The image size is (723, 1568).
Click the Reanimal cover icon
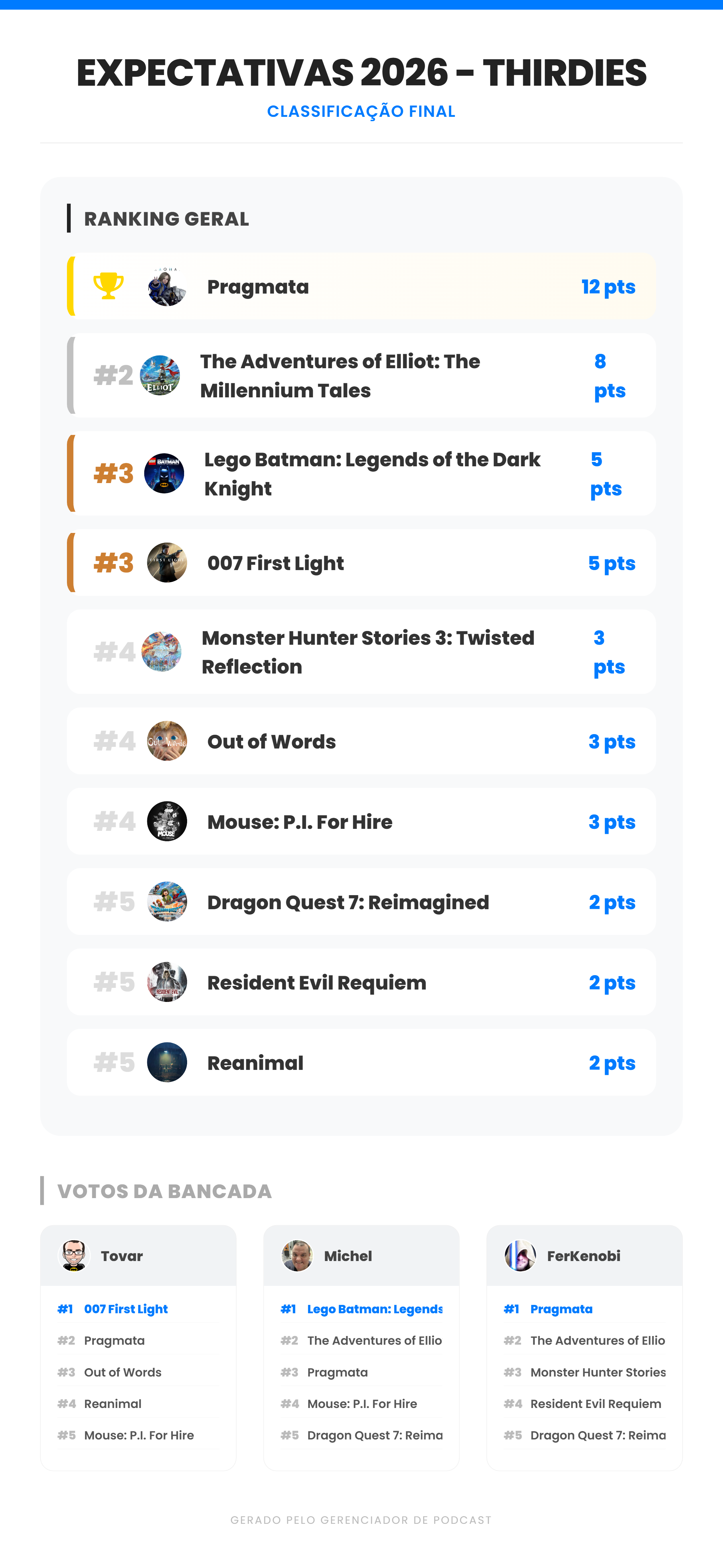167,1063
